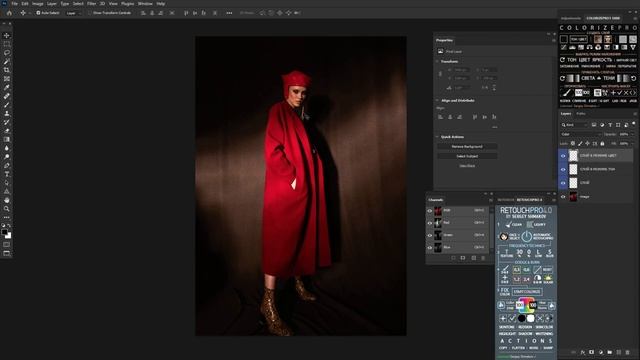
Task: Click the reset arrow beside ТОН in ColorizePro
Action: click(x=562, y=60)
